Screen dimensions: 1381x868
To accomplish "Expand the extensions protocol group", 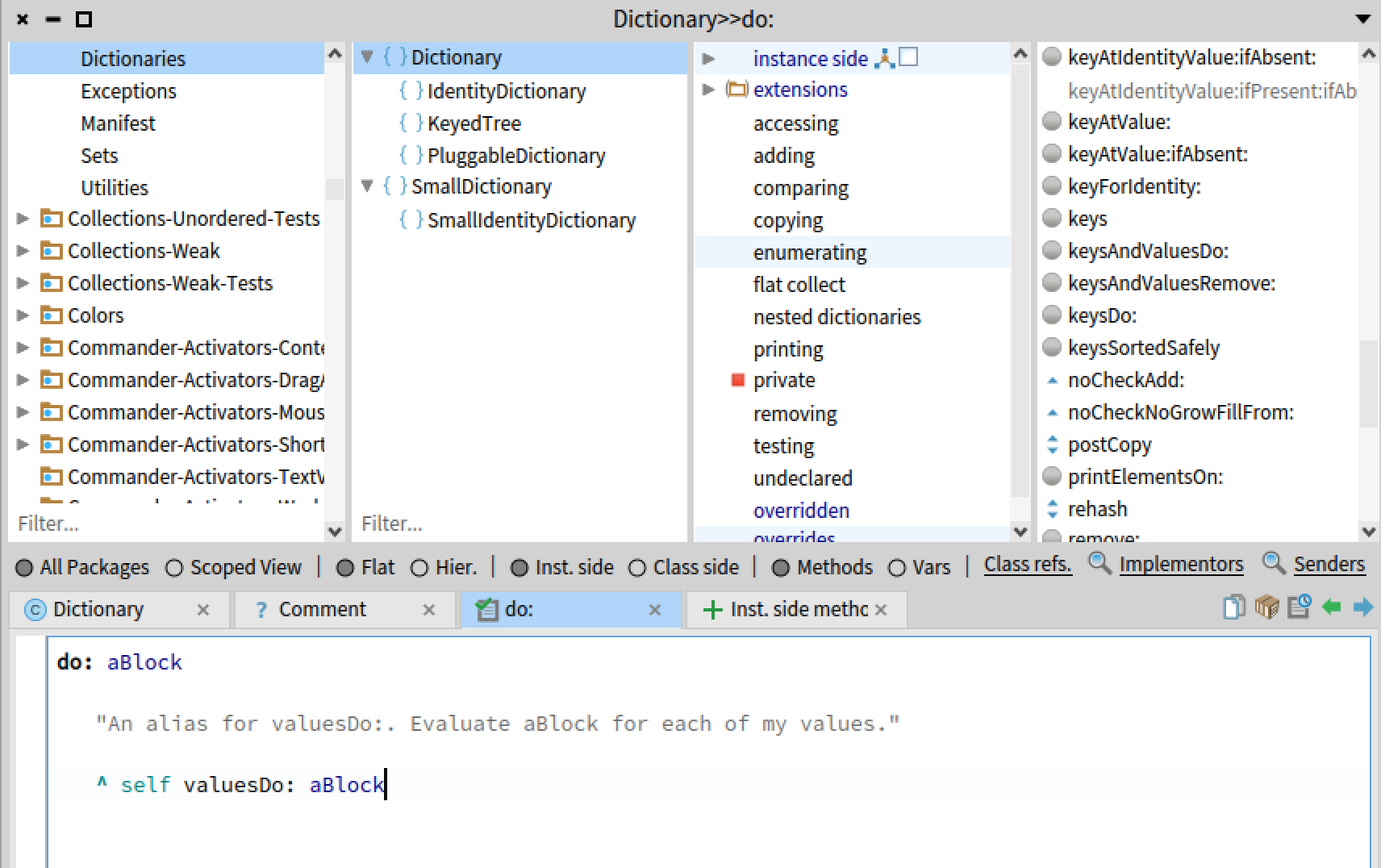I will click(x=708, y=90).
